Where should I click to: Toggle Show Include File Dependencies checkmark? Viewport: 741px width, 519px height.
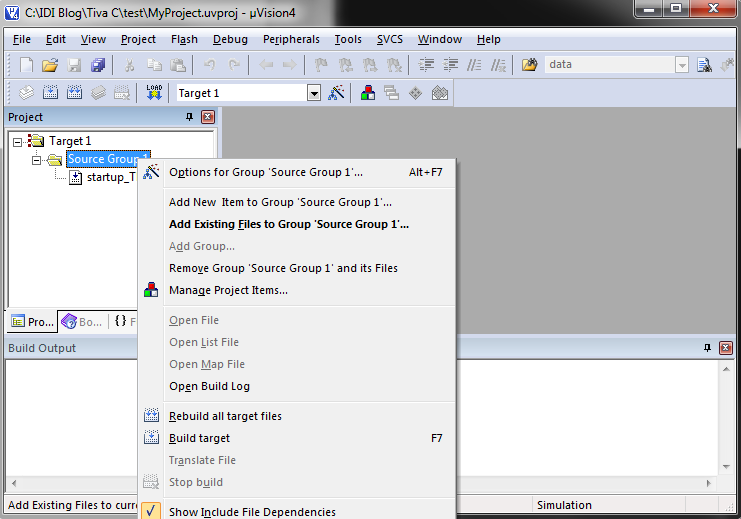(151, 511)
